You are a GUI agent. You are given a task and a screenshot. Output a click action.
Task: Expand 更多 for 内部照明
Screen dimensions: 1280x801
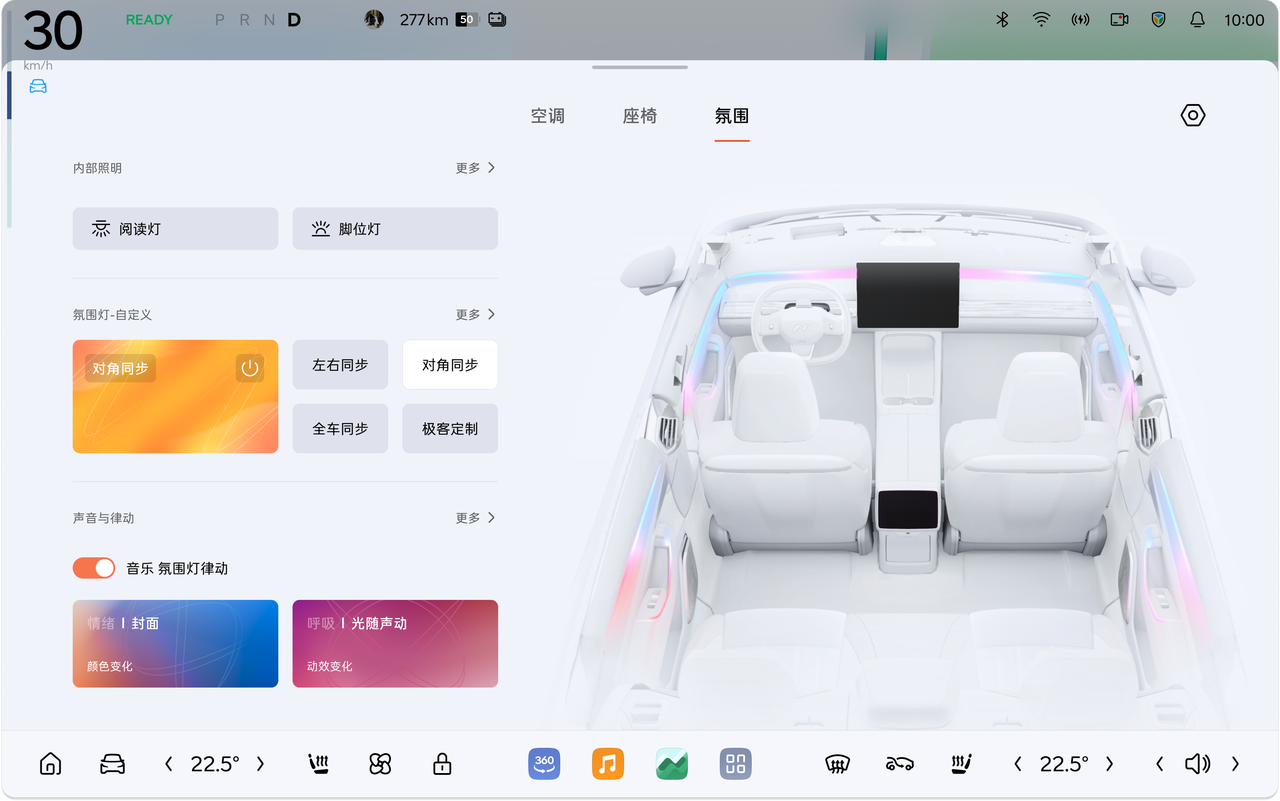pyautogui.click(x=476, y=168)
